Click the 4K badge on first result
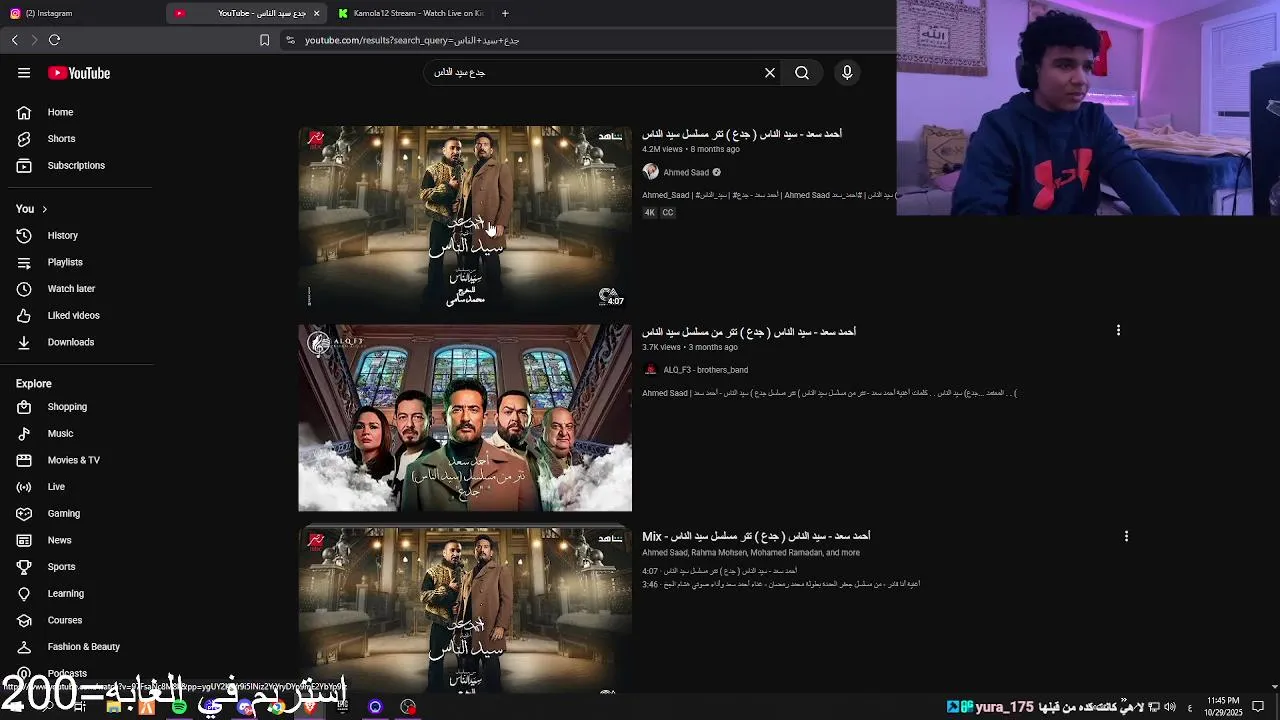 click(x=649, y=213)
